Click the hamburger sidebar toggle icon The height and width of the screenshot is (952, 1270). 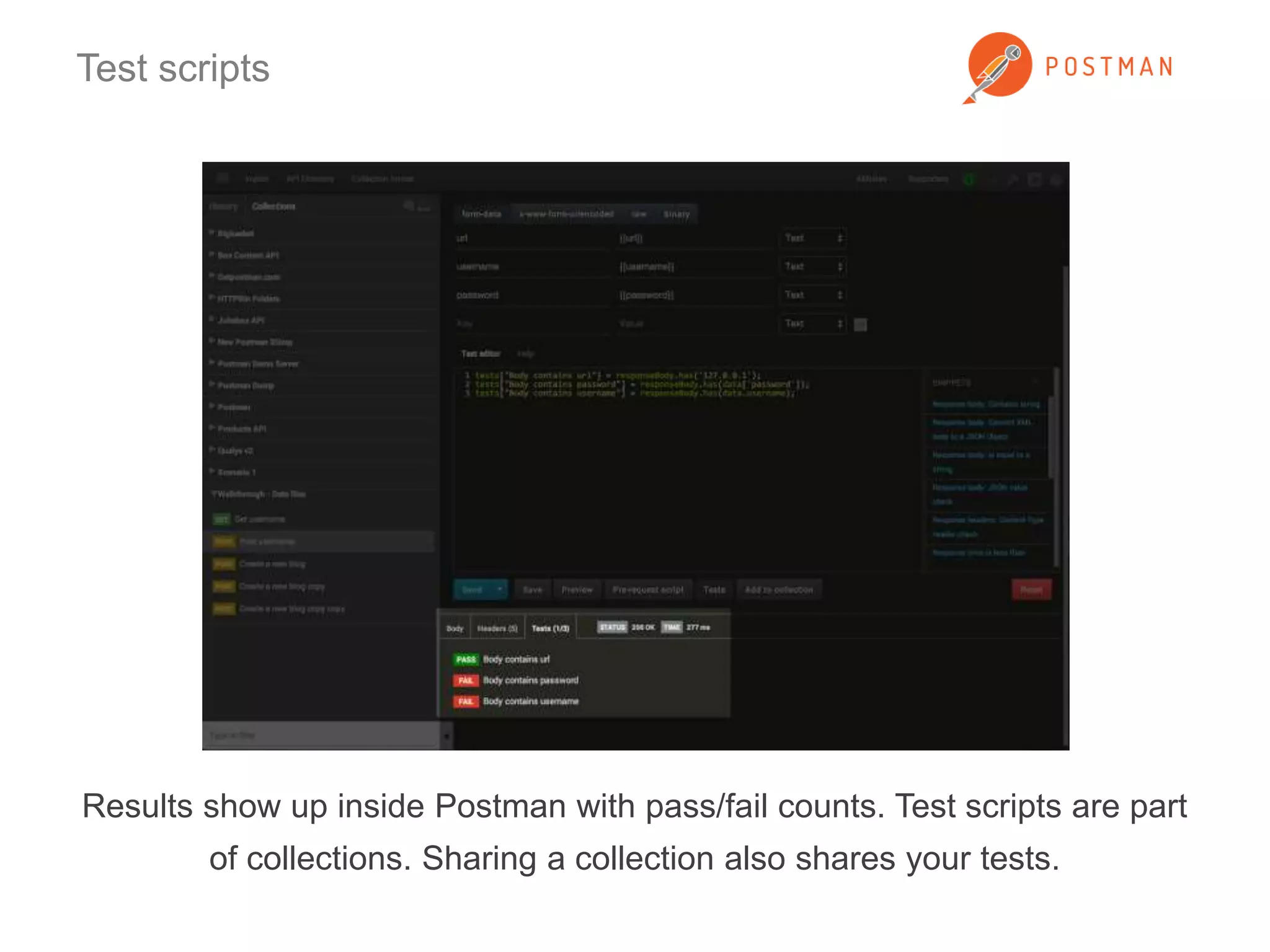tap(223, 178)
